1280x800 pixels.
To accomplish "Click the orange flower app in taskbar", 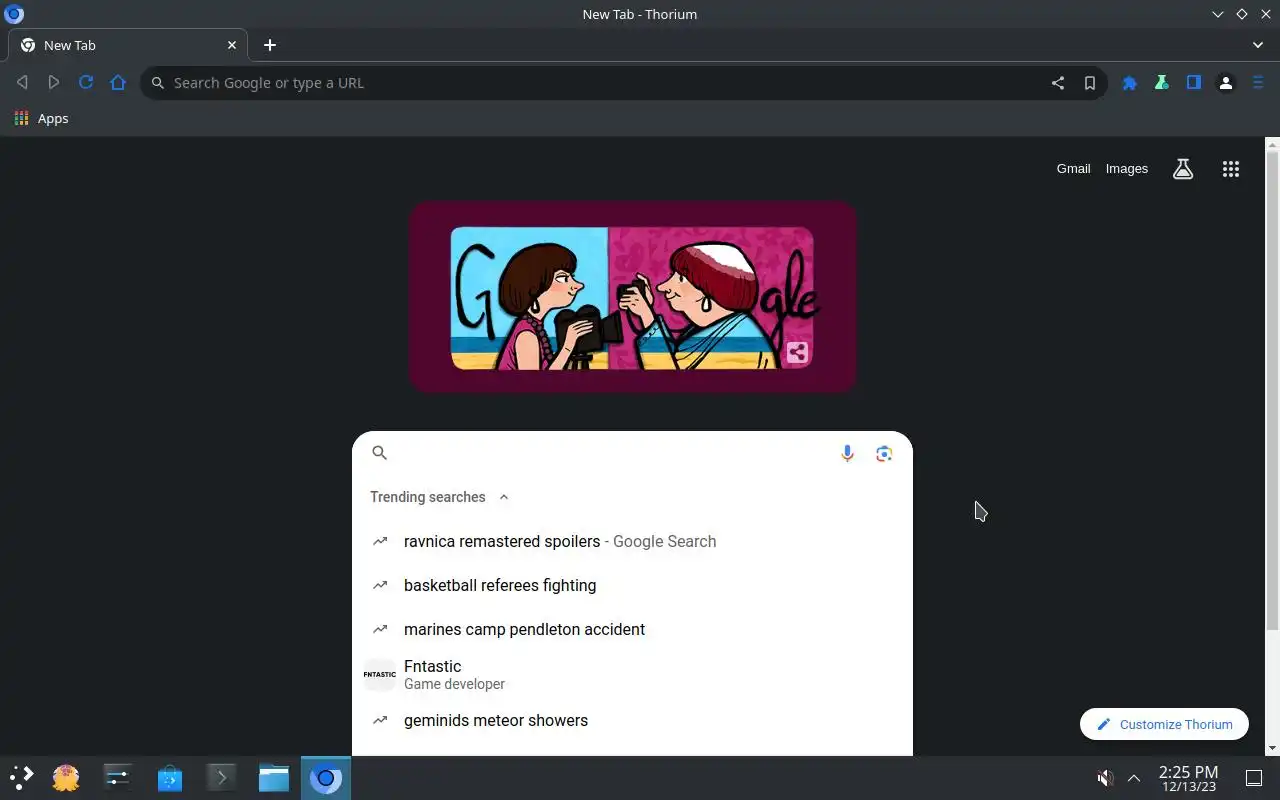I will coord(66,777).
